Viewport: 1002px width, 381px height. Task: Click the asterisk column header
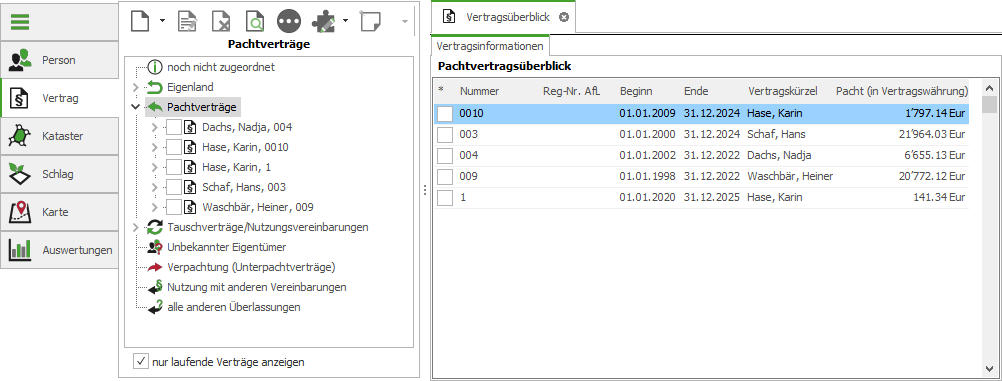[441, 91]
